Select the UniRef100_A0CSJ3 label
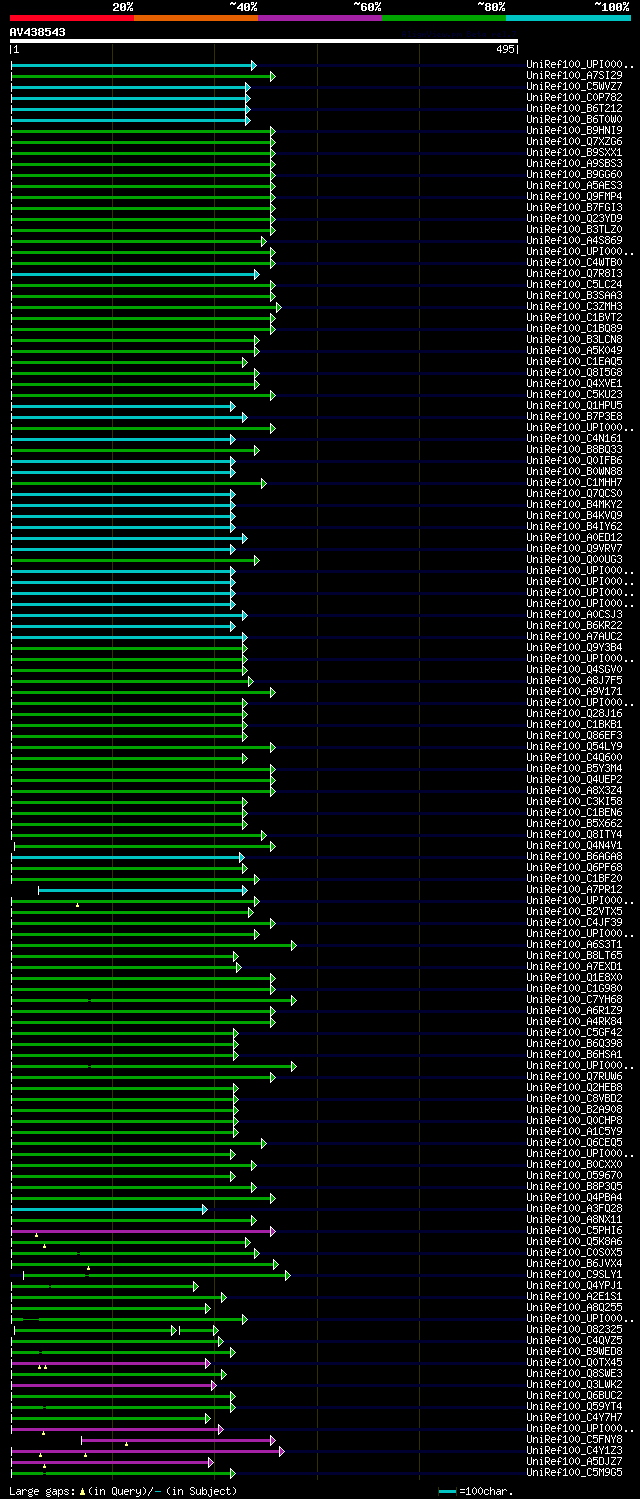 (574, 614)
